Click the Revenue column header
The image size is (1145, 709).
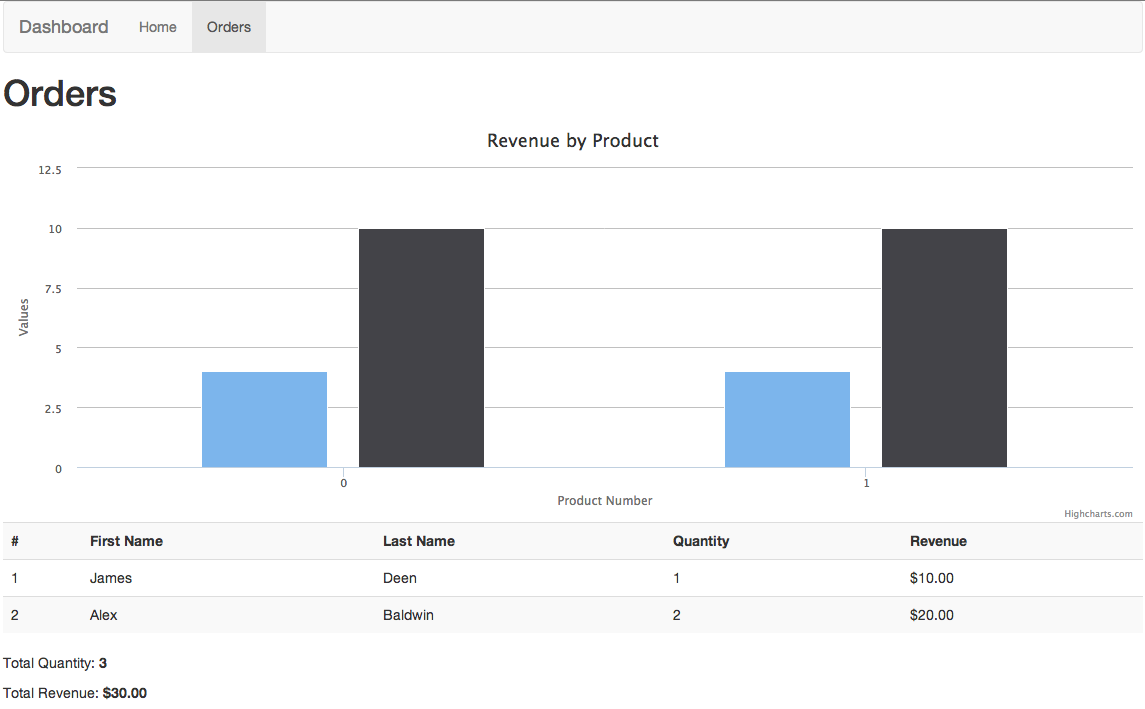coord(938,541)
